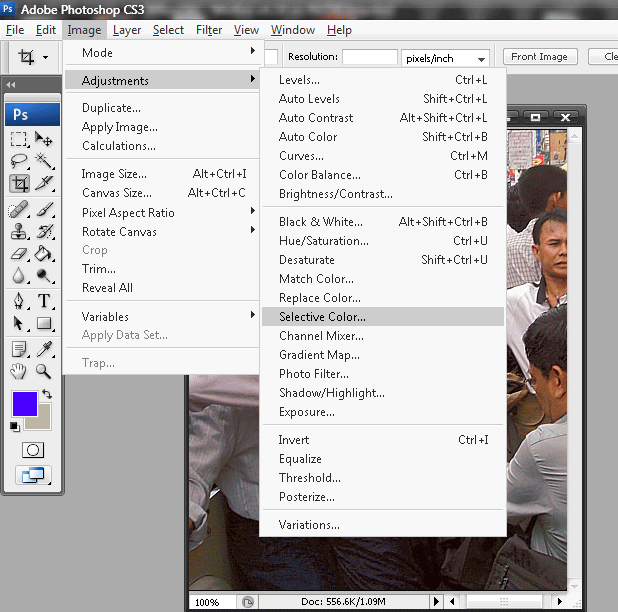Select the Eyedropper tool

coord(44,349)
